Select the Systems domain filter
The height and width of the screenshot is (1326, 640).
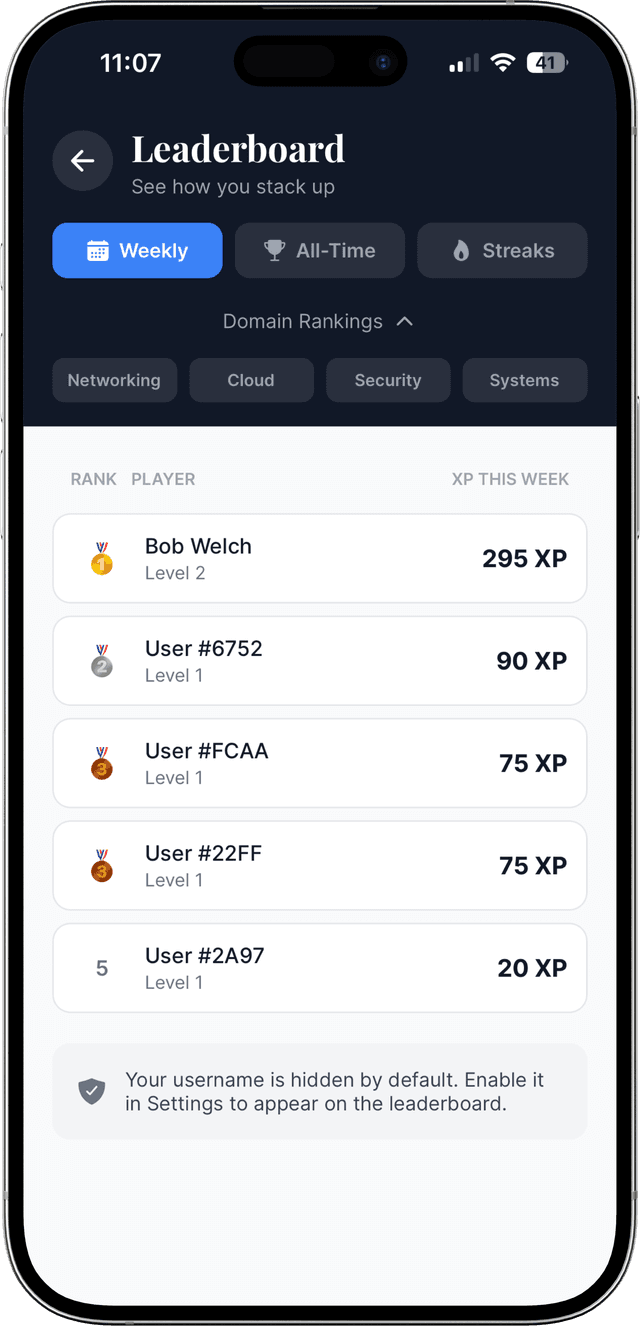(524, 380)
